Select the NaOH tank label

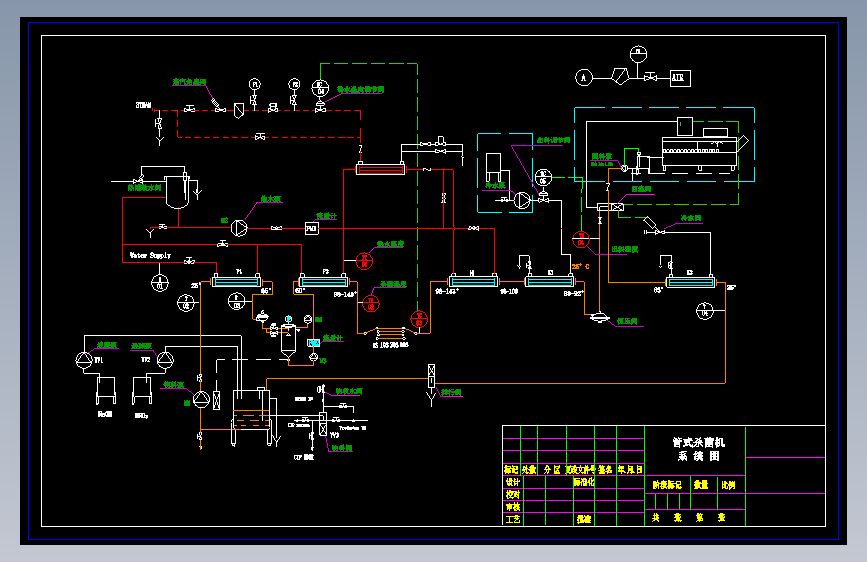[105, 414]
